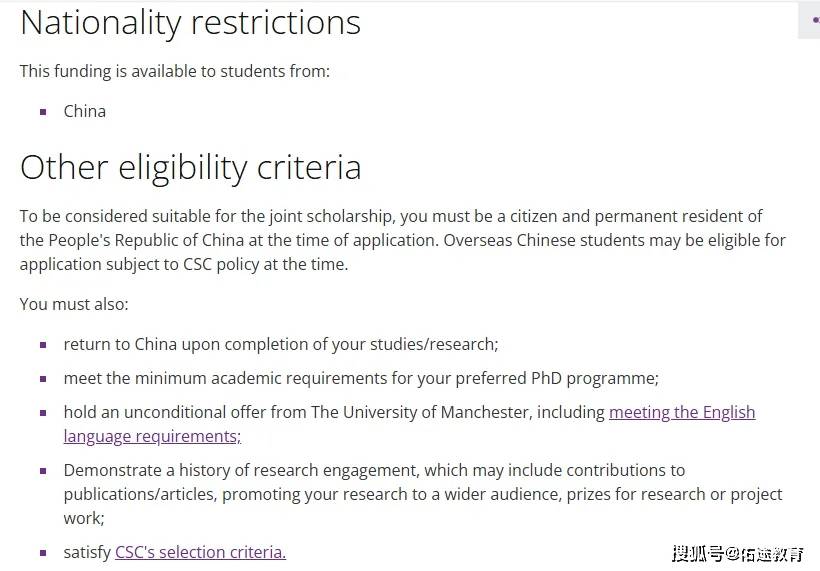Open the English language requirements link
The height and width of the screenshot is (571, 820).
682,413
